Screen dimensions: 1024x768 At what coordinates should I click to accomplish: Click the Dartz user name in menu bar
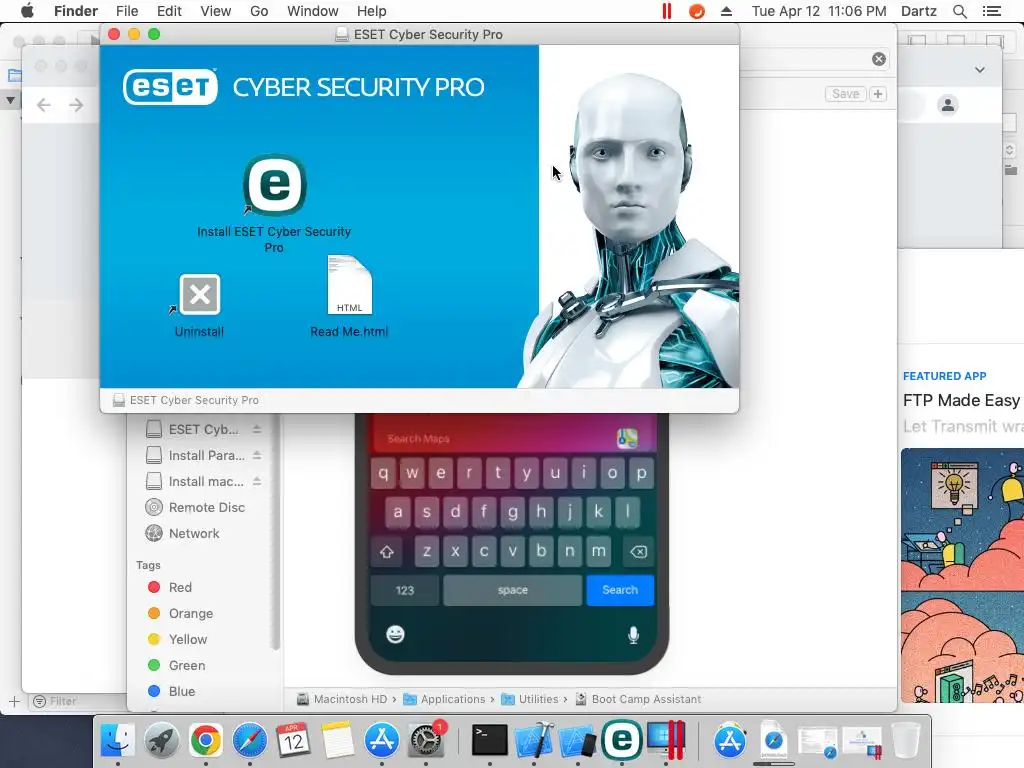[919, 11]
